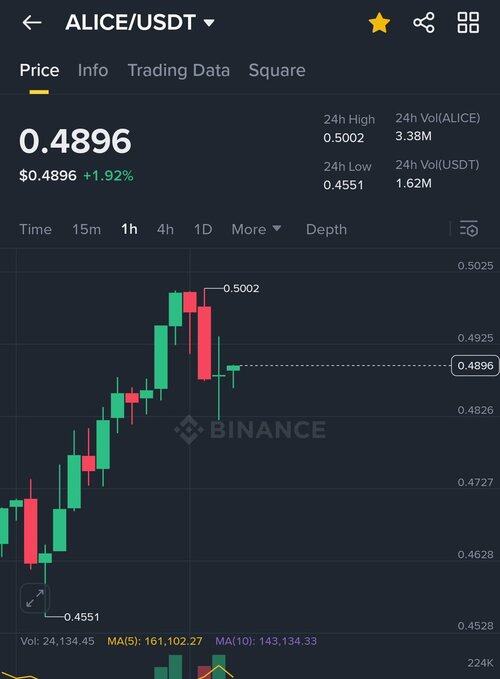Screen dimensions: 500x679
Task: Click the 0.4896 current price label
Action: (x=475, y=365)
